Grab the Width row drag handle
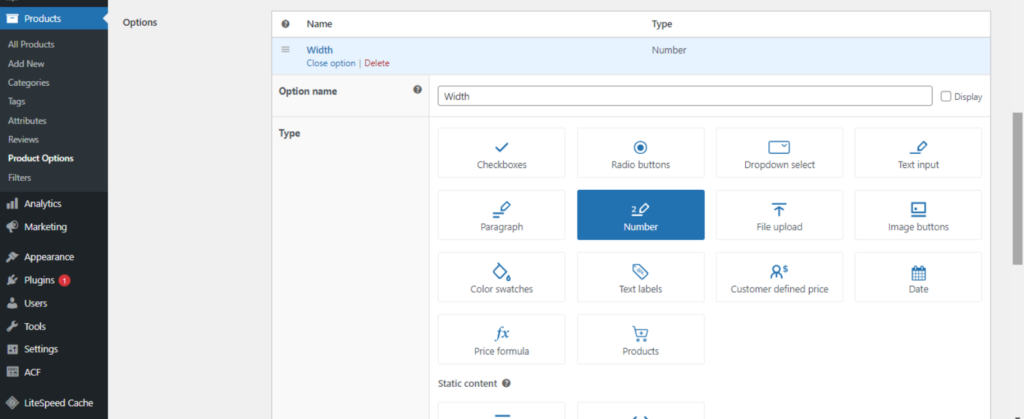This screenshot has width=1024, height=419. click(286, 49)
